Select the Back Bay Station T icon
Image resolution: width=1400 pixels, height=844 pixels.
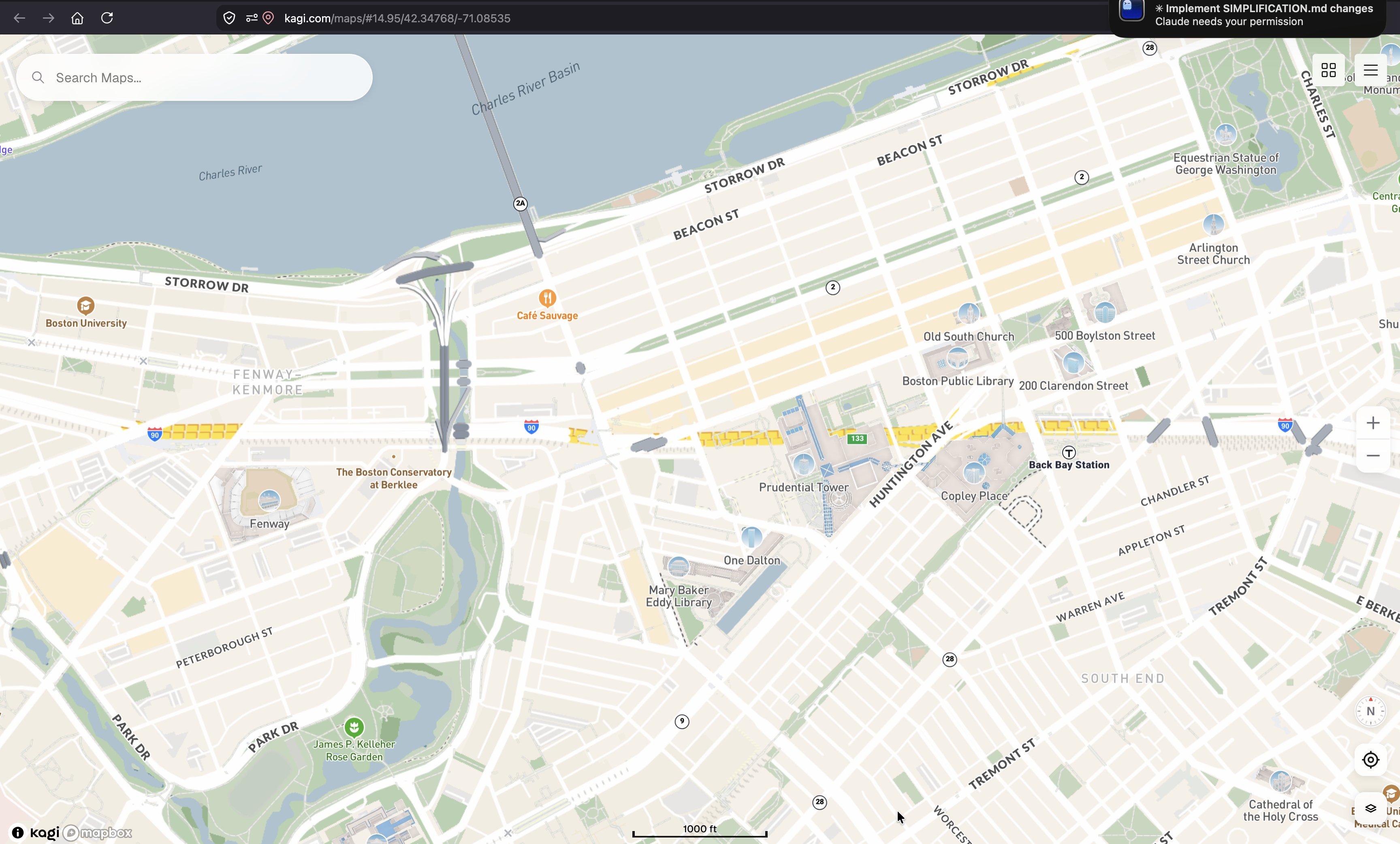click(1069, 452)
